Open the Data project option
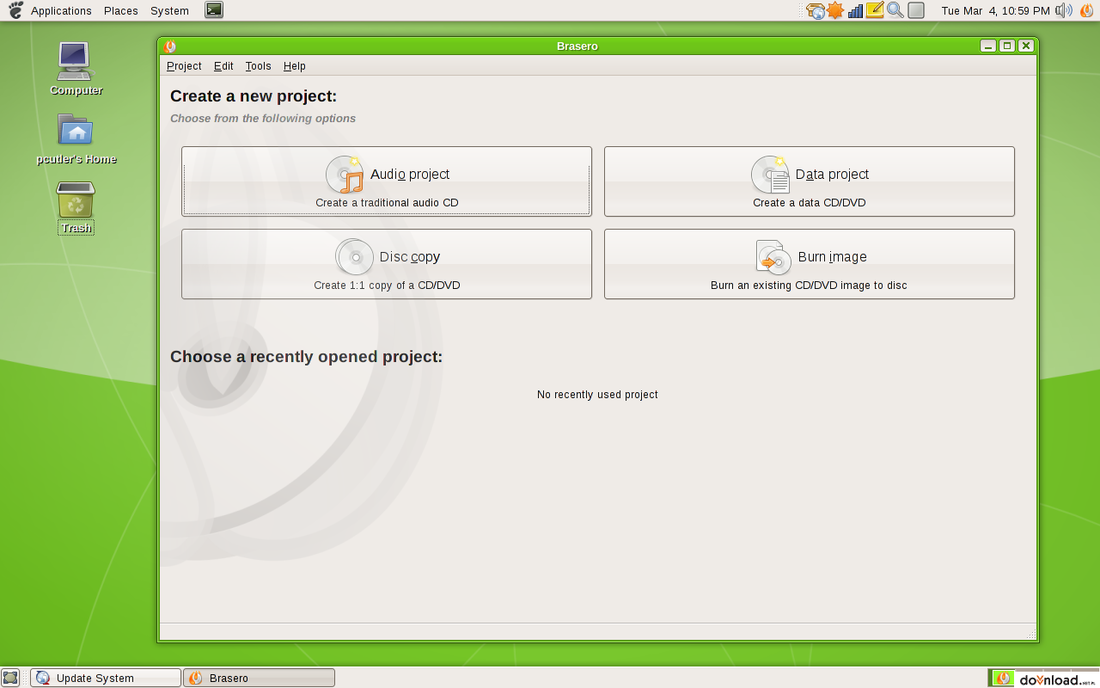This screenshot has height=688, width=1100. coord(809,182)
